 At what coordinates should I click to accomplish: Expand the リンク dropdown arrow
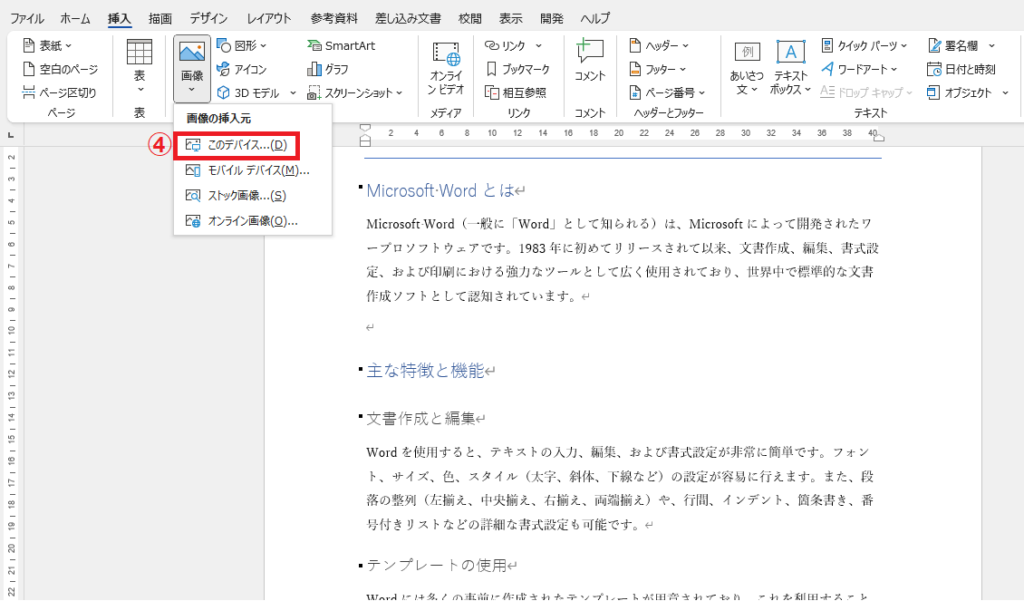[539, 46]
